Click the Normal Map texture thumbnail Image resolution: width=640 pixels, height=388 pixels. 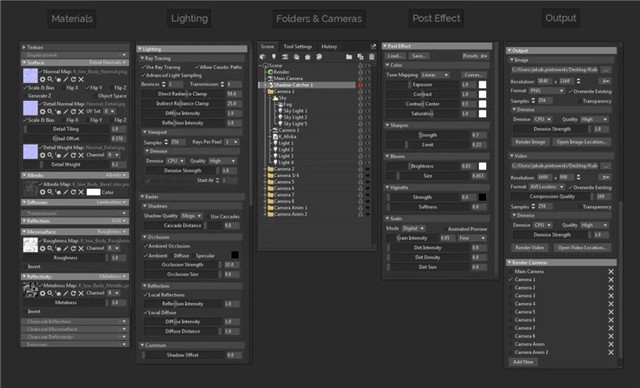tap(30, 76)
